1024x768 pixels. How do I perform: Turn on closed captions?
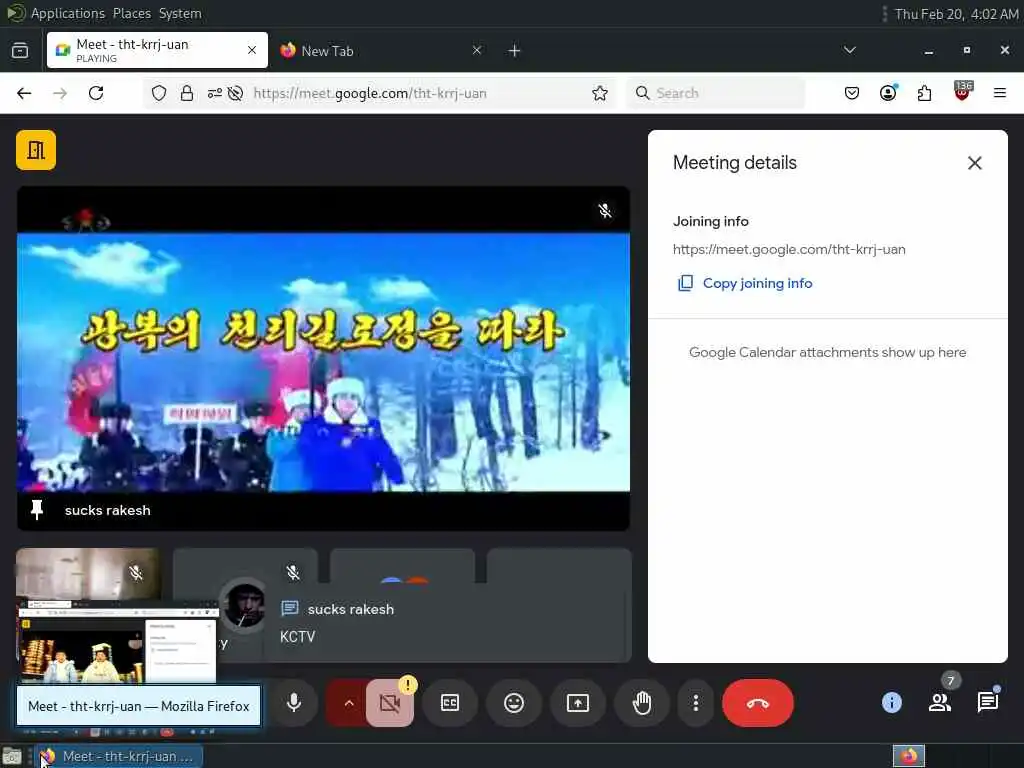click(x=450, y=703)
